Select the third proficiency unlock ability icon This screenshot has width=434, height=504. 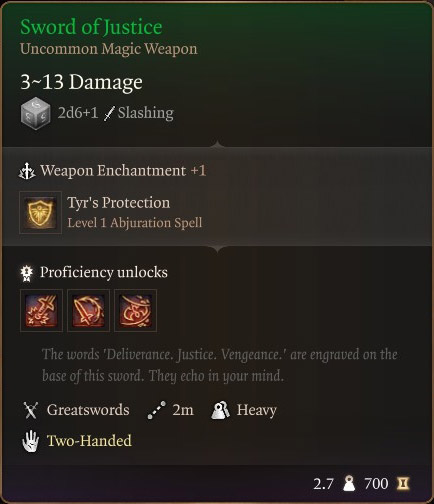point(135,311)
